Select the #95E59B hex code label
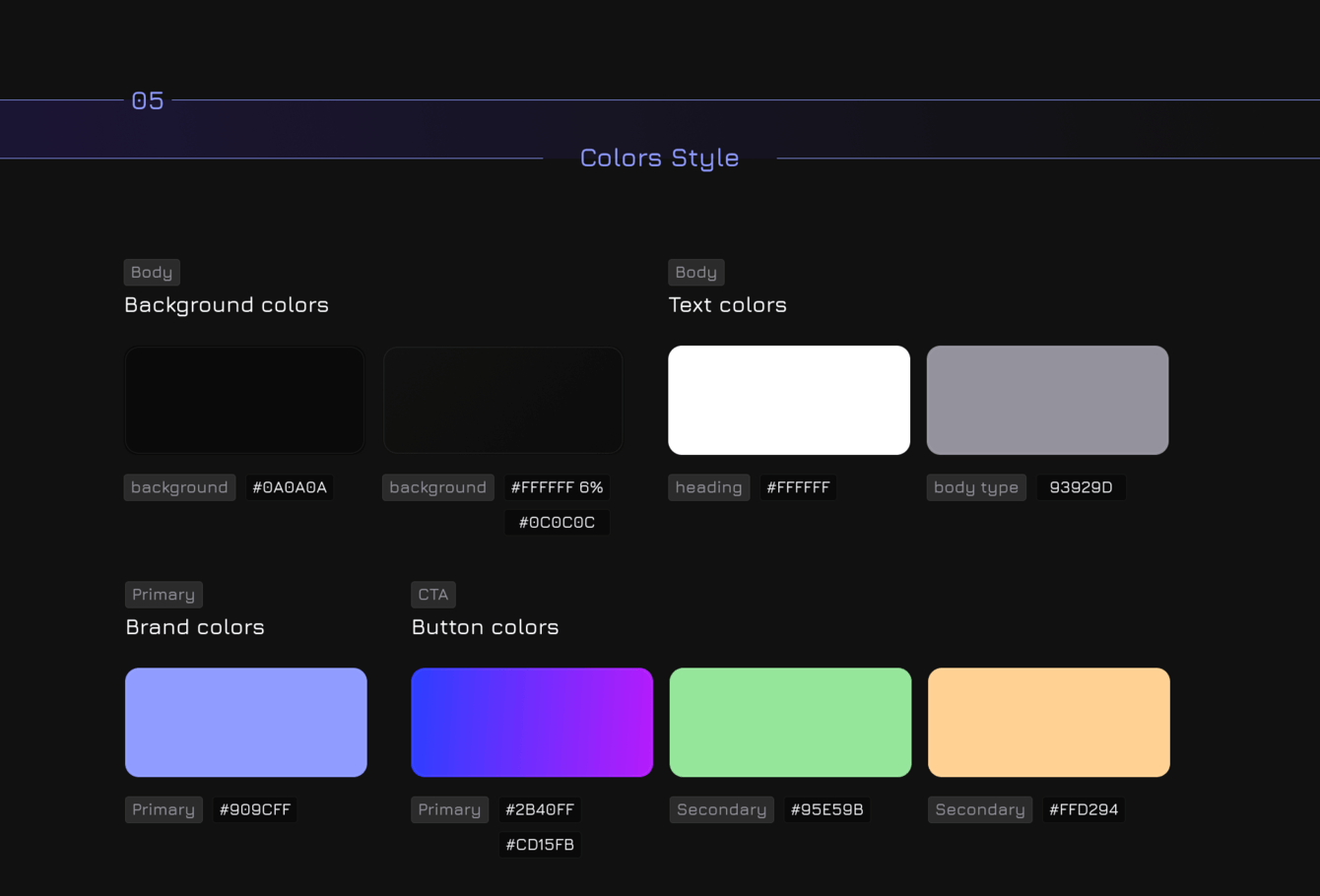 (x=826, y=809)
